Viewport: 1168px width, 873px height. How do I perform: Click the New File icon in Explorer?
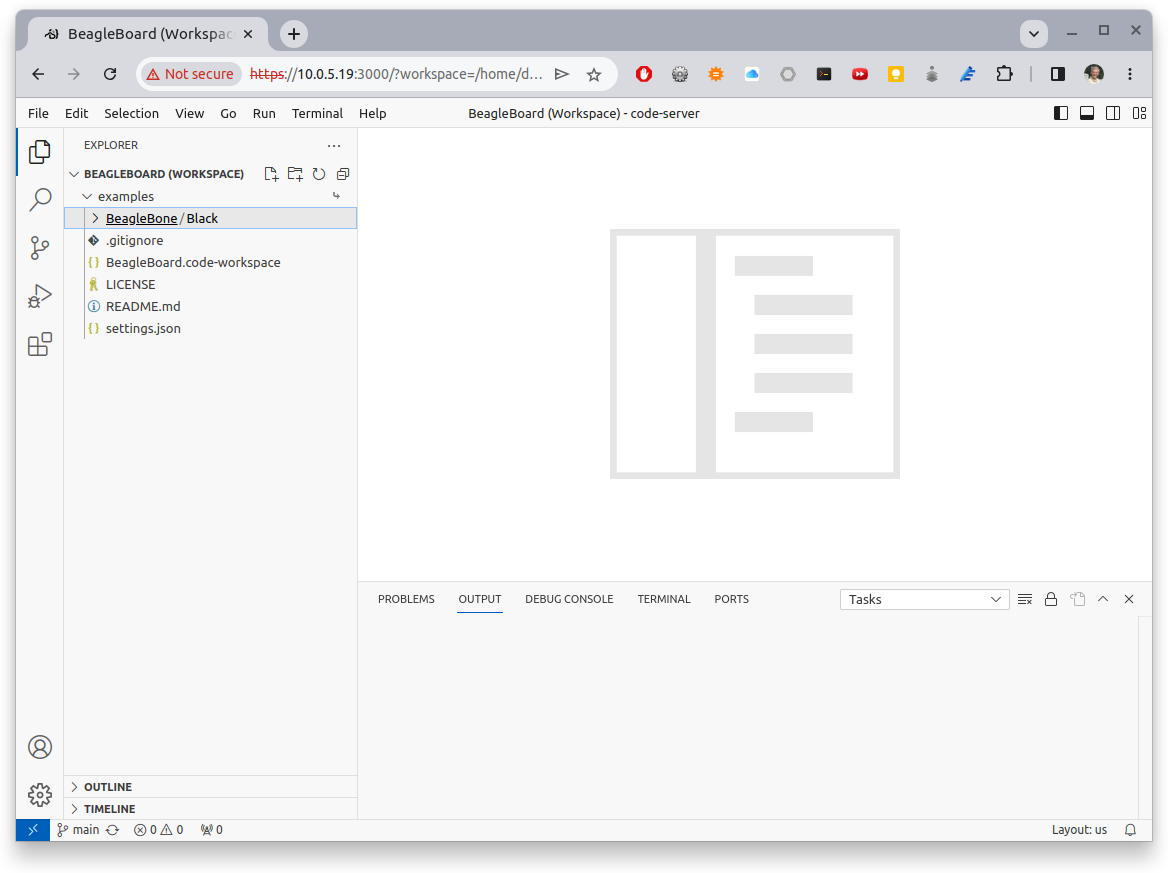pyautogui.click(x=271, y=174)
